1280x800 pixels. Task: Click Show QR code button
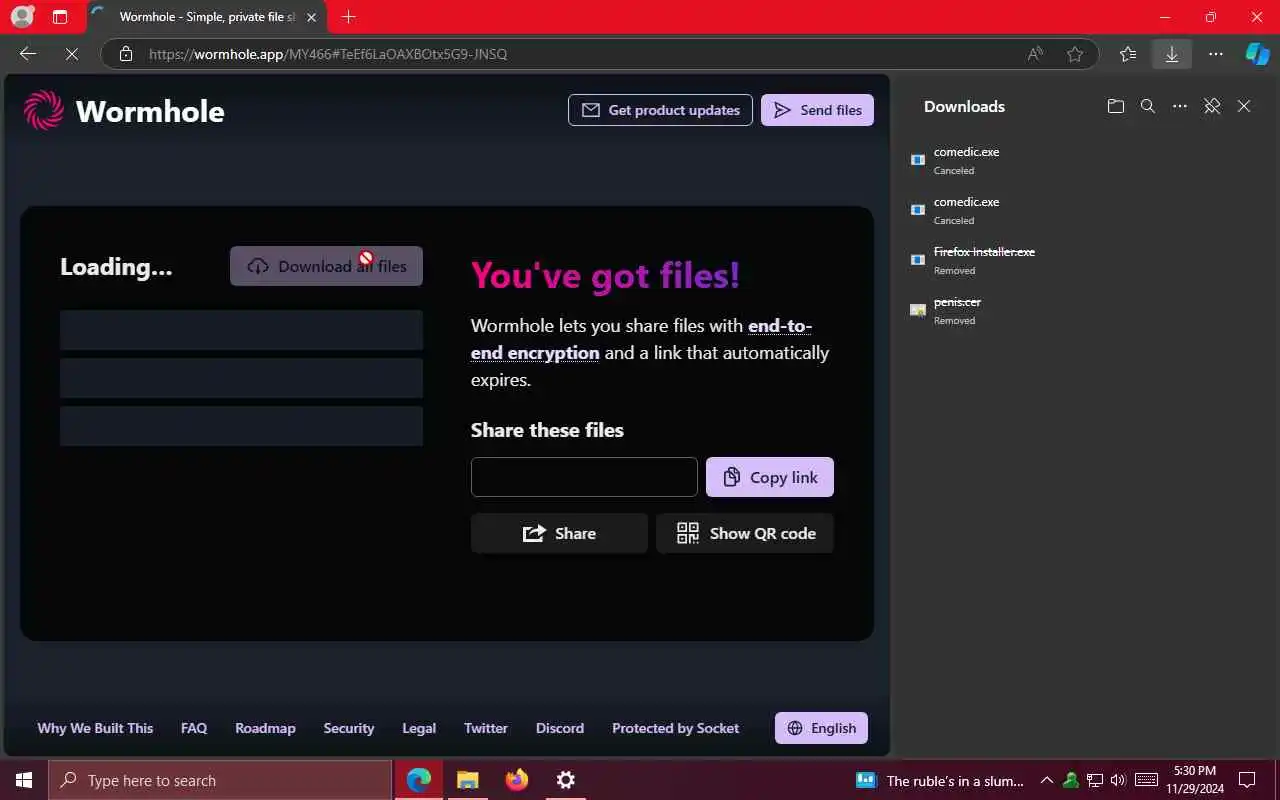pos(745,533)
